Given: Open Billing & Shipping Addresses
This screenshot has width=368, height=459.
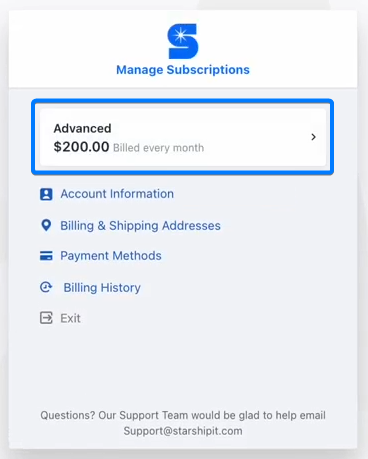Looking at the screenshot, I should [x=140, y=226].
